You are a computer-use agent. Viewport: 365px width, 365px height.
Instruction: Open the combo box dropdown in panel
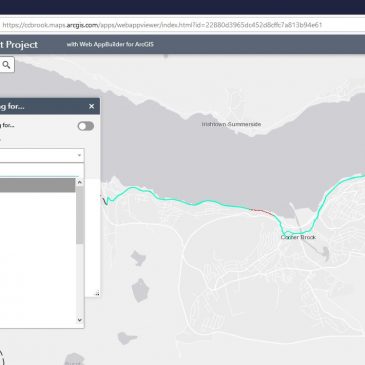tap(42, 155)
